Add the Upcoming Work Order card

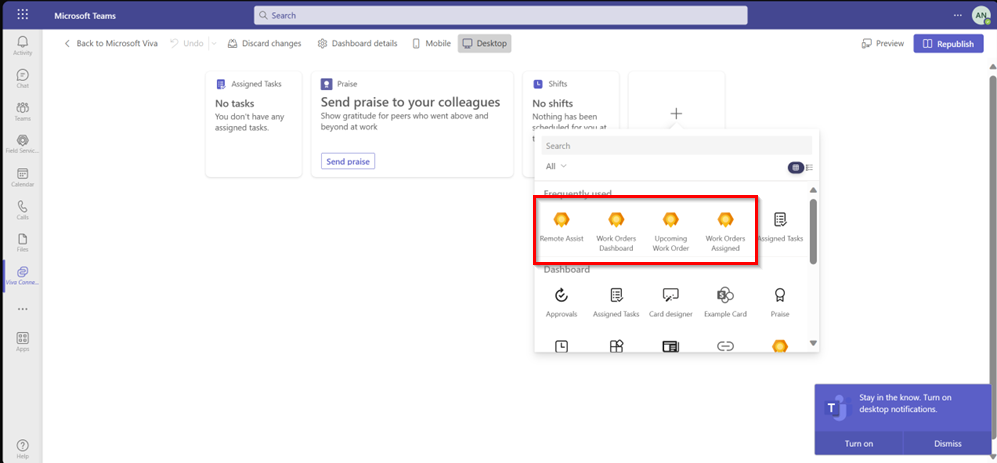pyautogui.click(x=671, y=232)
